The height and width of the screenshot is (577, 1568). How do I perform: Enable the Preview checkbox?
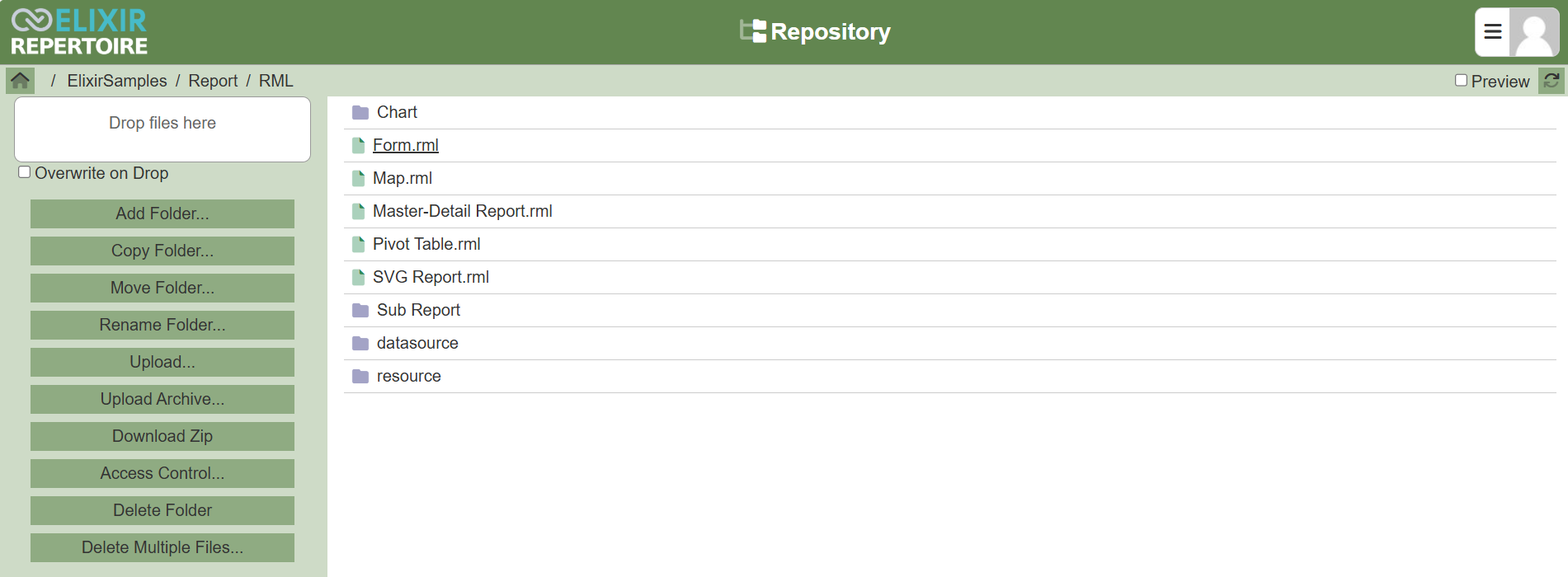click(x=1461, y=81)
